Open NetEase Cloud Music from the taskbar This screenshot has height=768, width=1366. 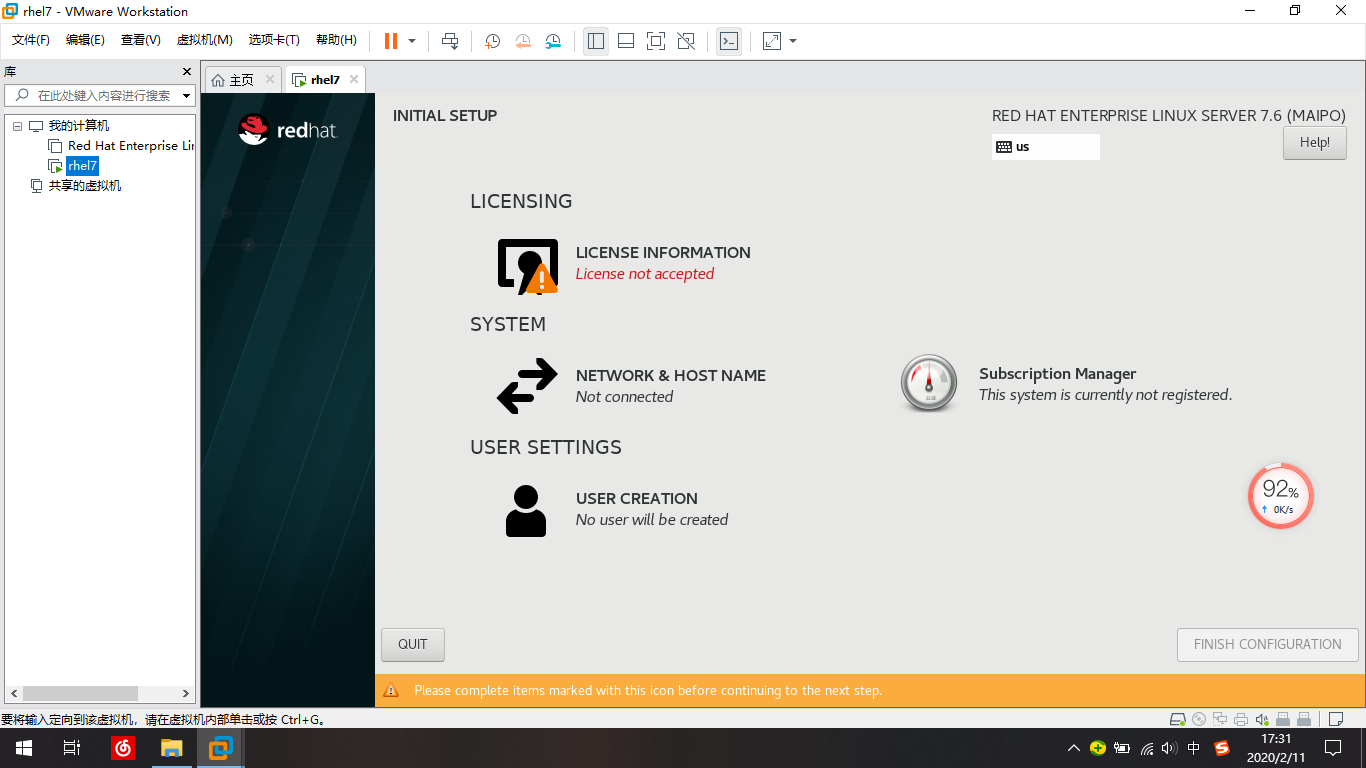(x=123, y=748)
